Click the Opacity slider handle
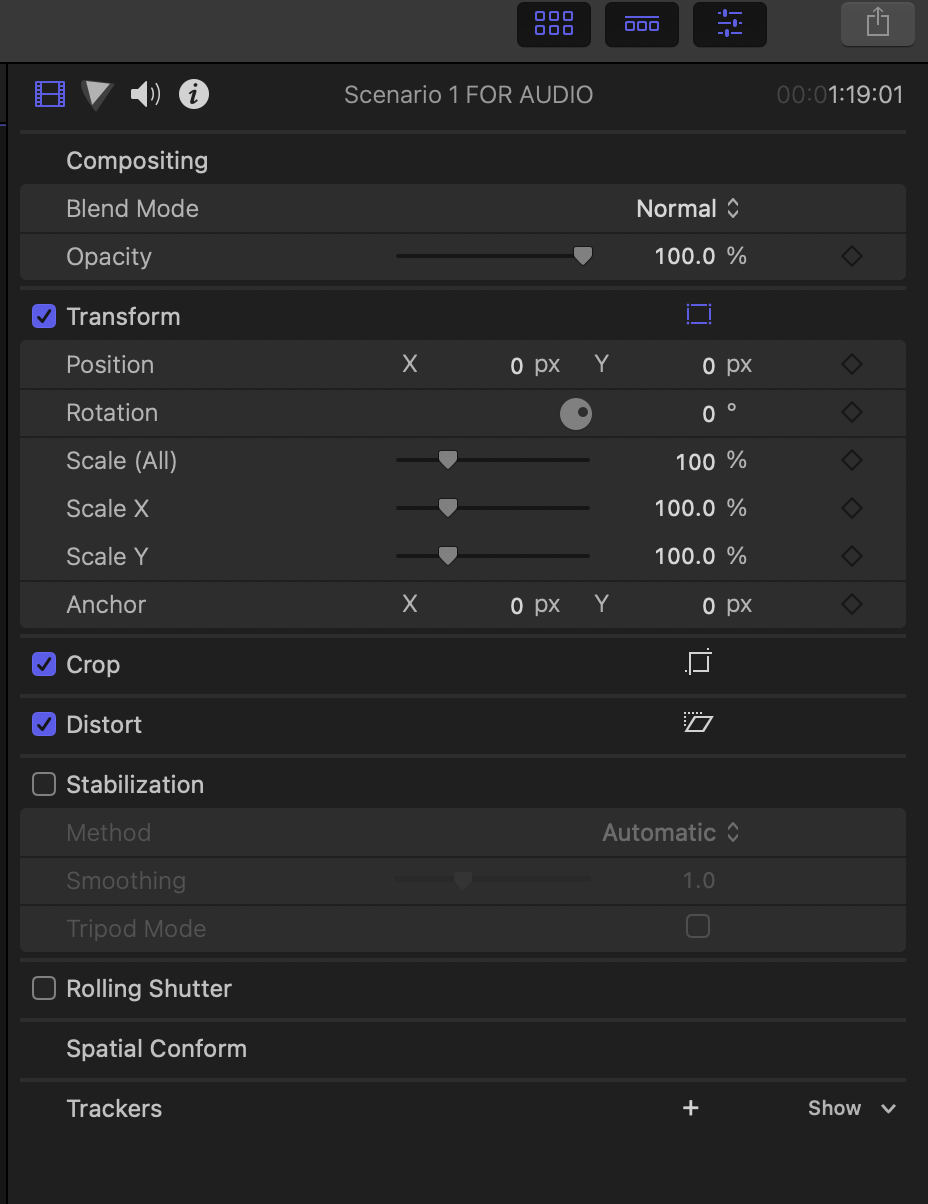The width and height of the screenshot is (928, 1204). (x=582, y=256)
